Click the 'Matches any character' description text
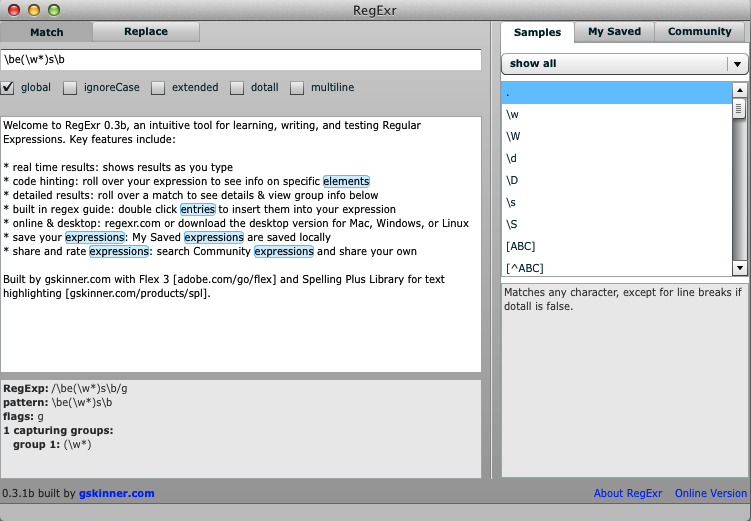Viewport: 751px width, 521px height. (x=623, y=299)
